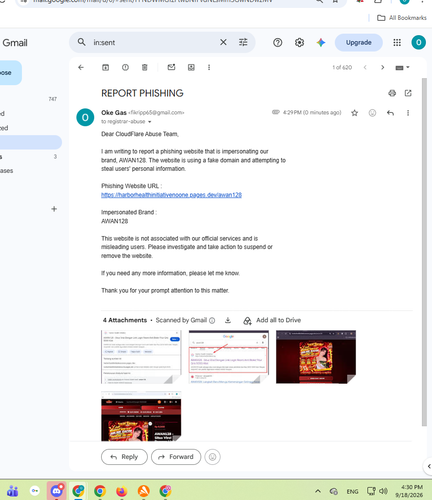The height and width of the screenshot is (500, 432).
Task: Click the attachment paperclip indicator
Action: pyautogui.click(x=276, y=112)
